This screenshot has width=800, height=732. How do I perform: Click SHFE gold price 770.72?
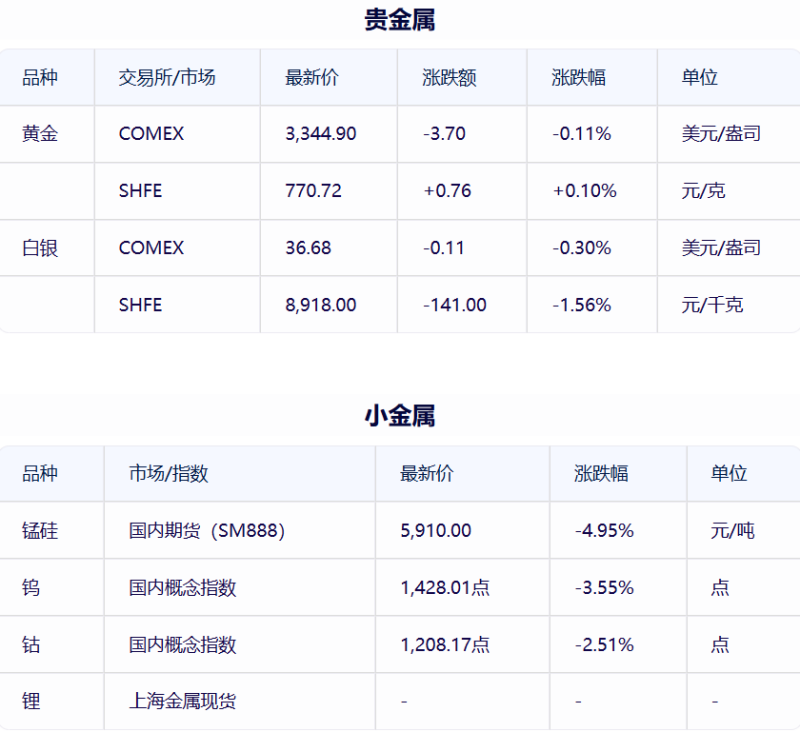click(x=313, y=191)
